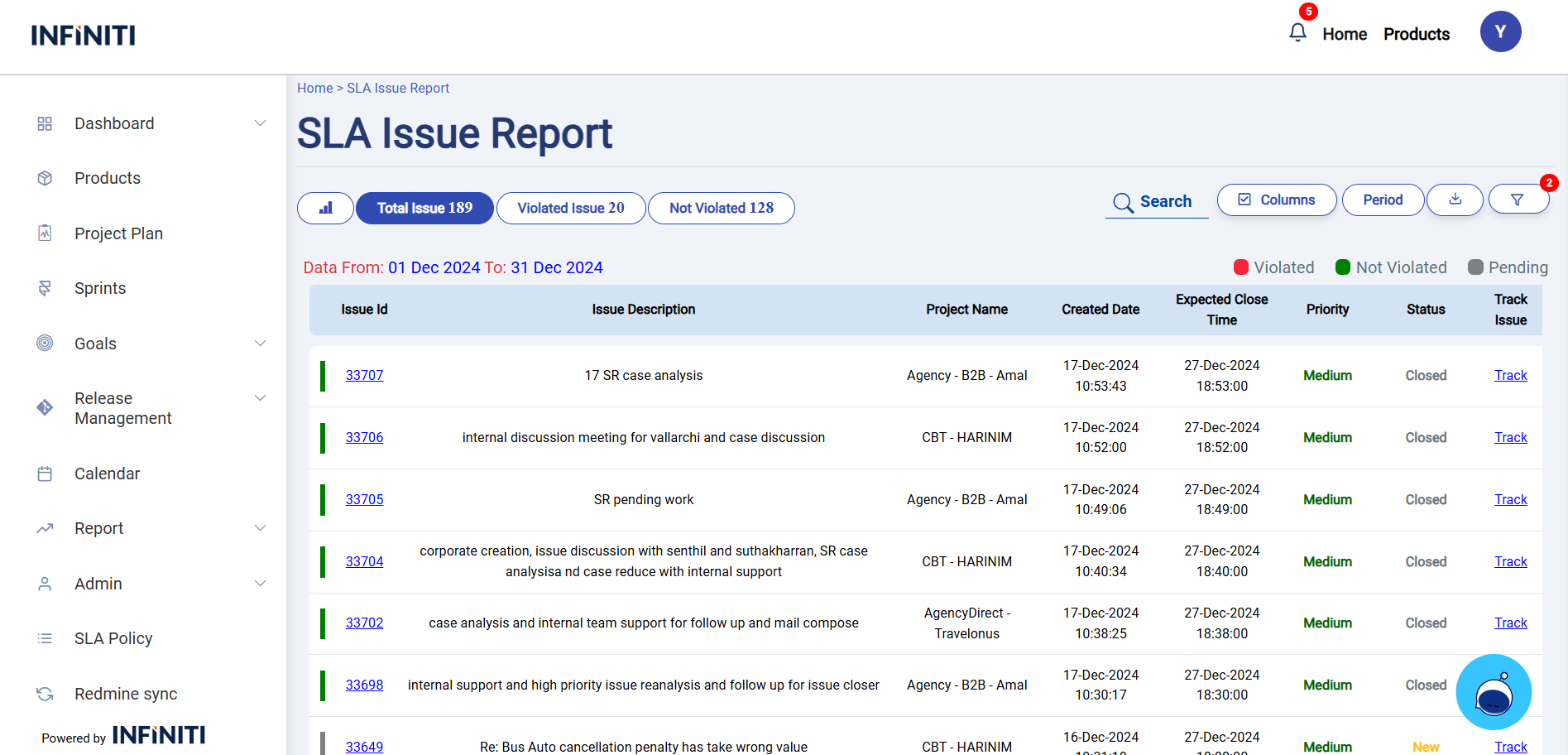Open the notifications bell icon
This screenshot has width=1568, height=755.
[x=1297, y=32]
